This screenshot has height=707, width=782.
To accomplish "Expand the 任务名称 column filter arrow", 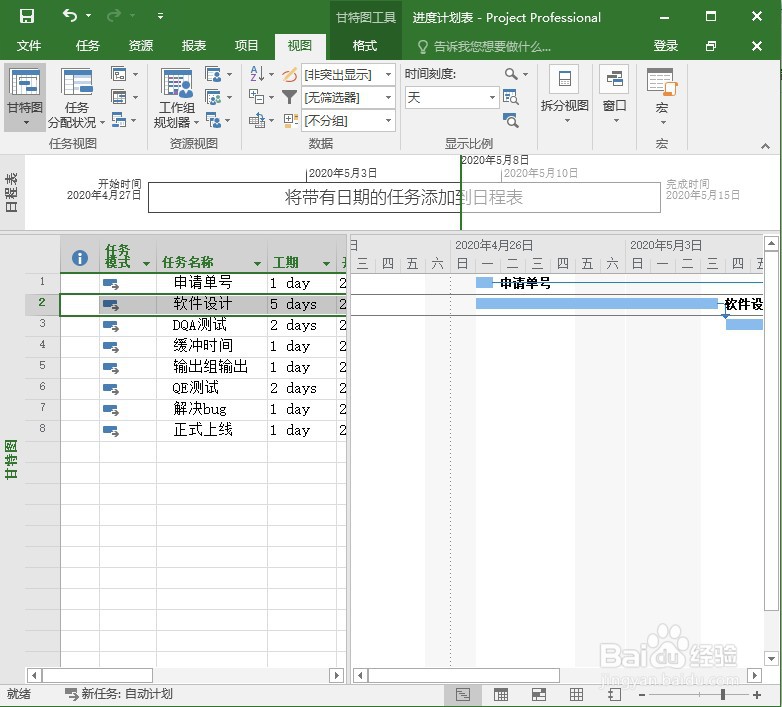I will (257, 263).
